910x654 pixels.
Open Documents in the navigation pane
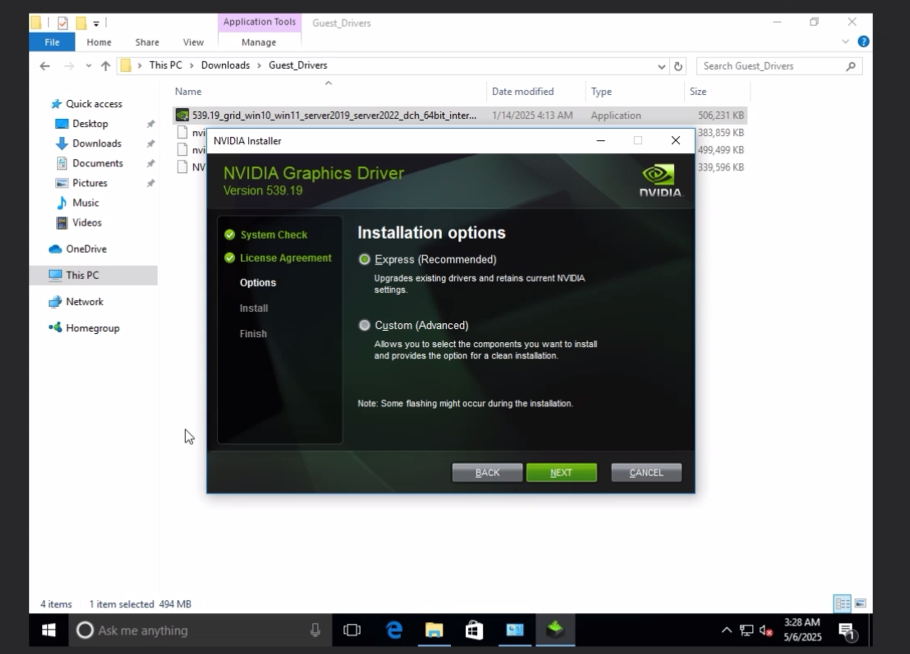pyautogui.click(x=98, y=163)
